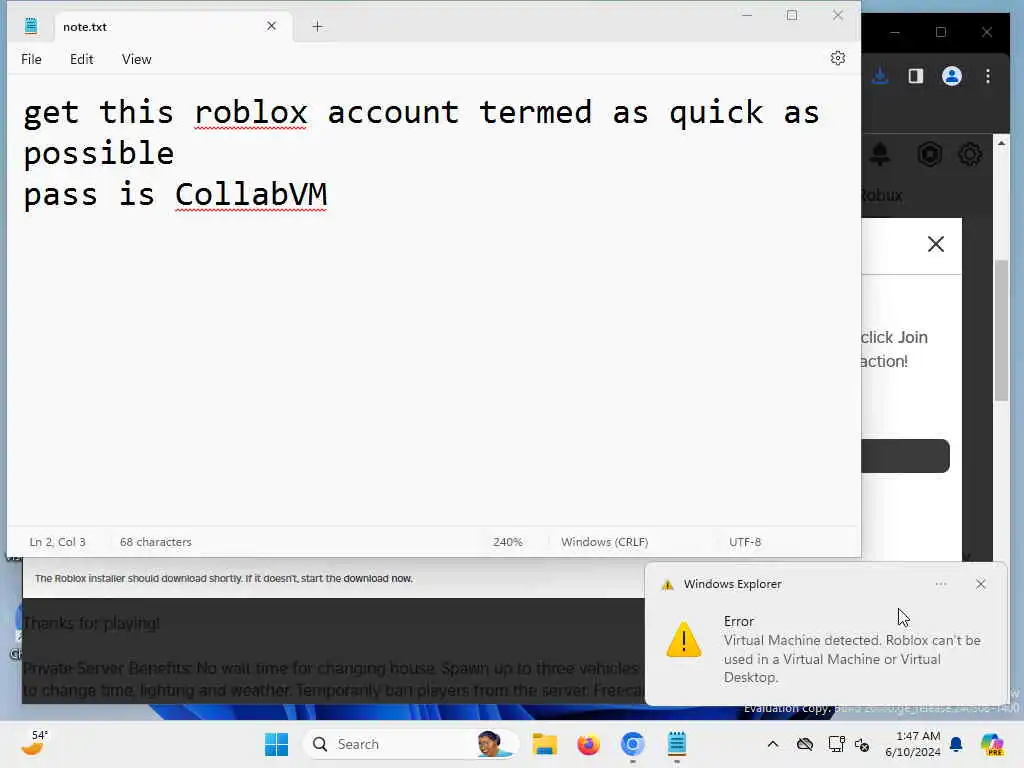Close the Roblox dialog with X

936,244
